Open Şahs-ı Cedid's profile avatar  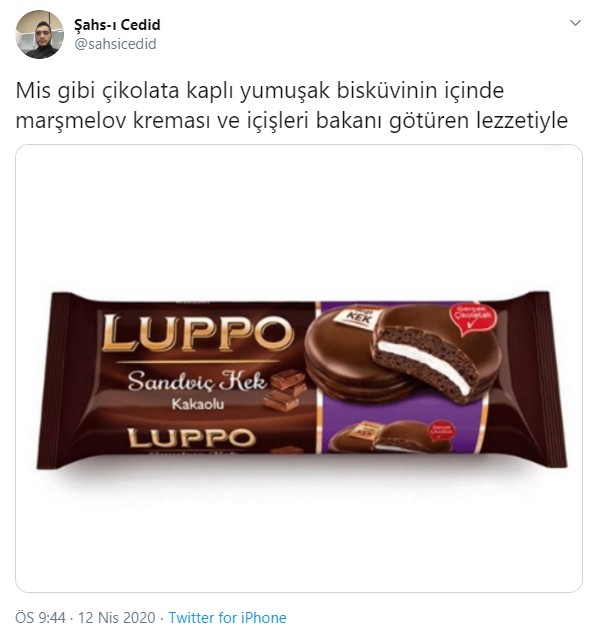(40, 34)
